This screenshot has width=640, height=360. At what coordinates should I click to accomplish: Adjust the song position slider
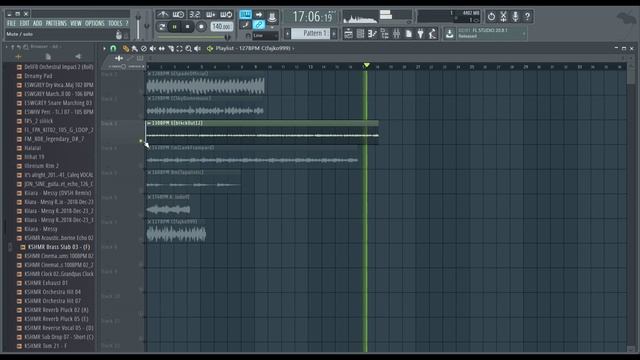[x=194, y=37]
